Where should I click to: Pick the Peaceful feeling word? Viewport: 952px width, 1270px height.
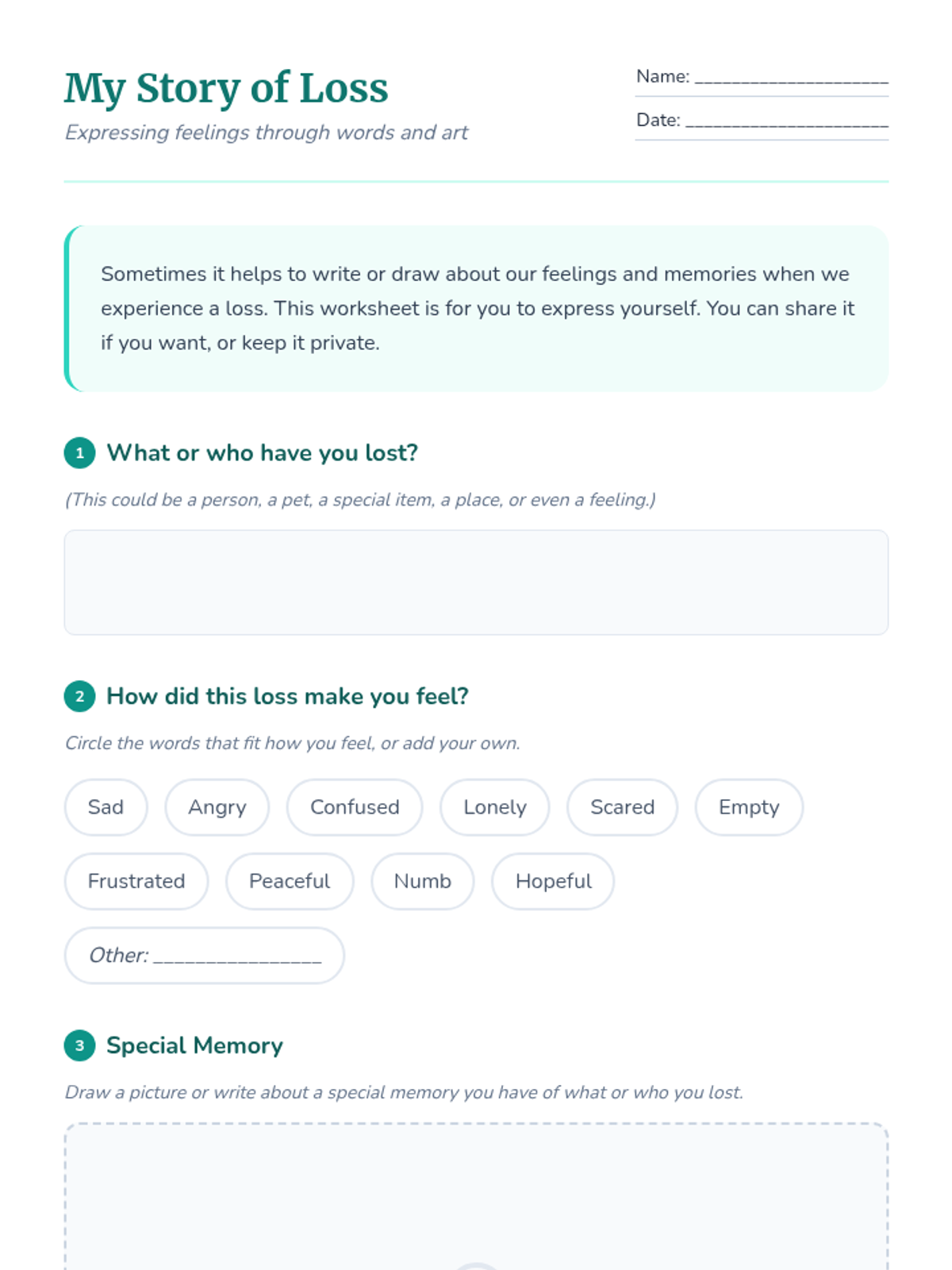tap(290, 881)
